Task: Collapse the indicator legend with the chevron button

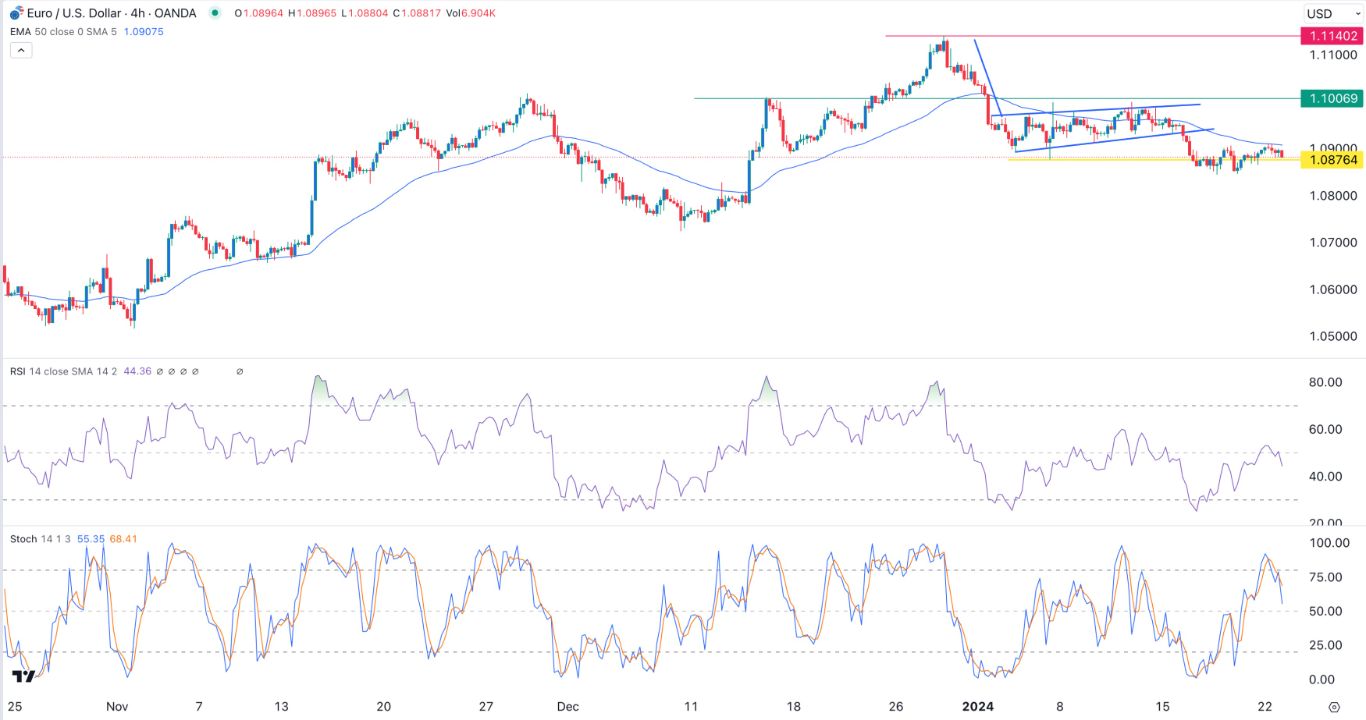Action: [20, 49]
